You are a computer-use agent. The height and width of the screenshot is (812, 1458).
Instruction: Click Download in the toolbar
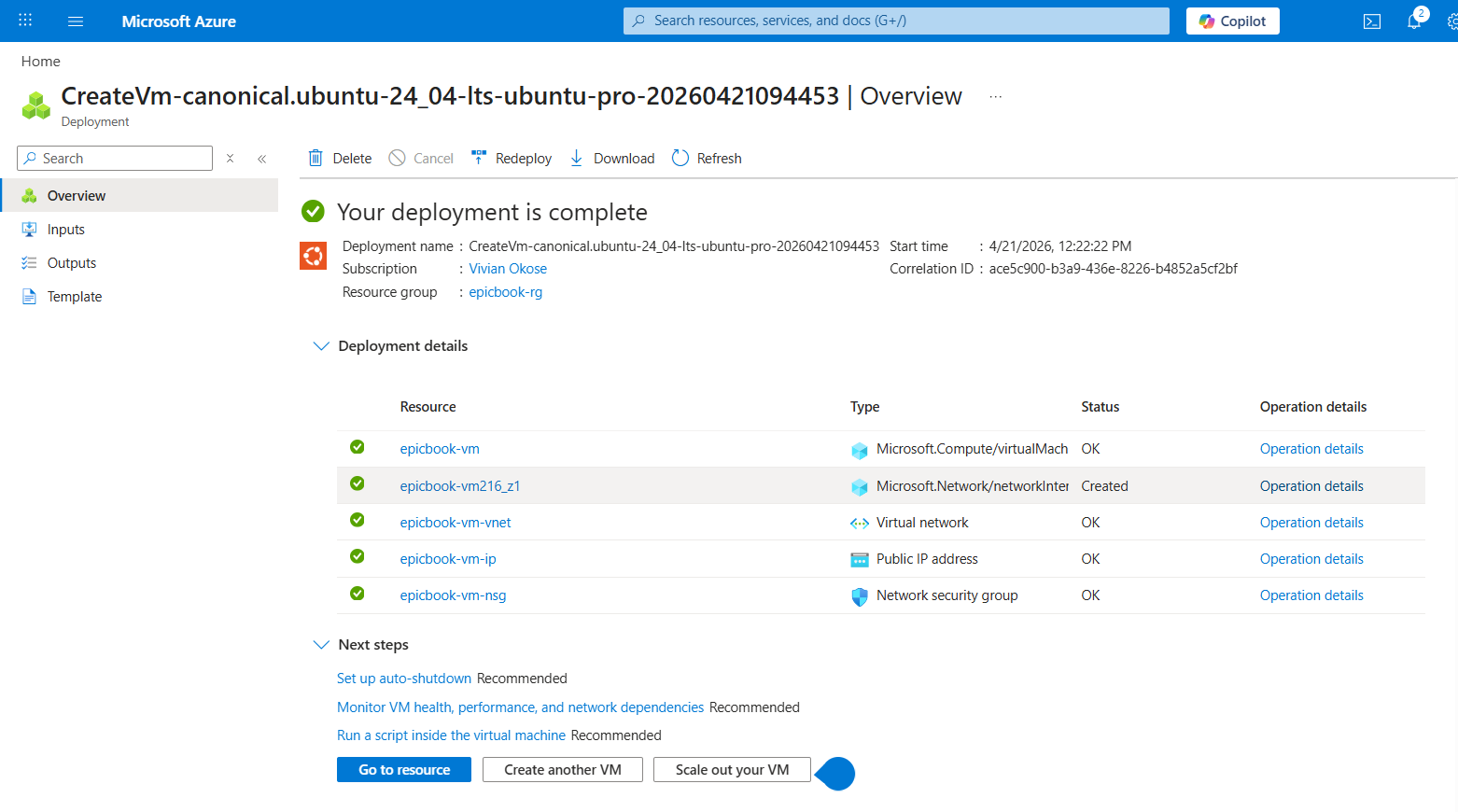pyautogui.click(x=611, y=159)
